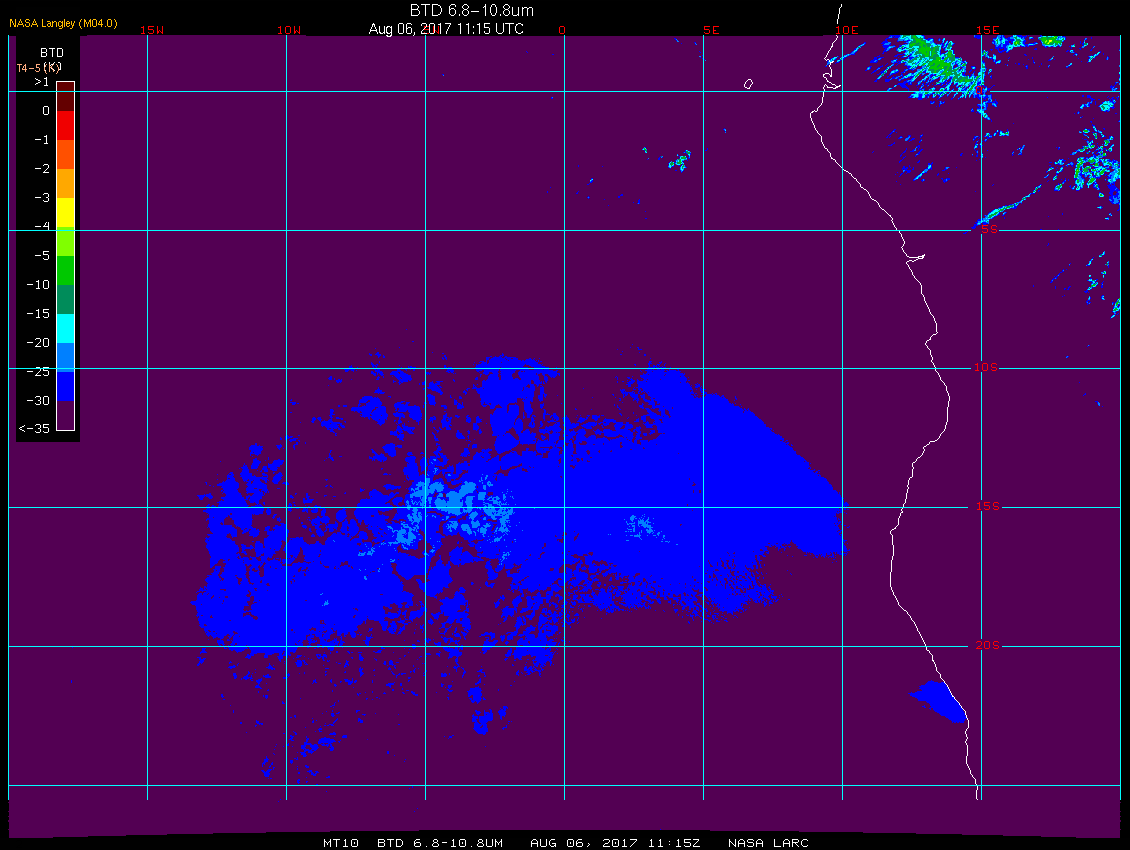Click the 'BTD 6.8-10.8UM' footer text
The width and height of the screenshot is (1130, 850).
tap(440, 843)
